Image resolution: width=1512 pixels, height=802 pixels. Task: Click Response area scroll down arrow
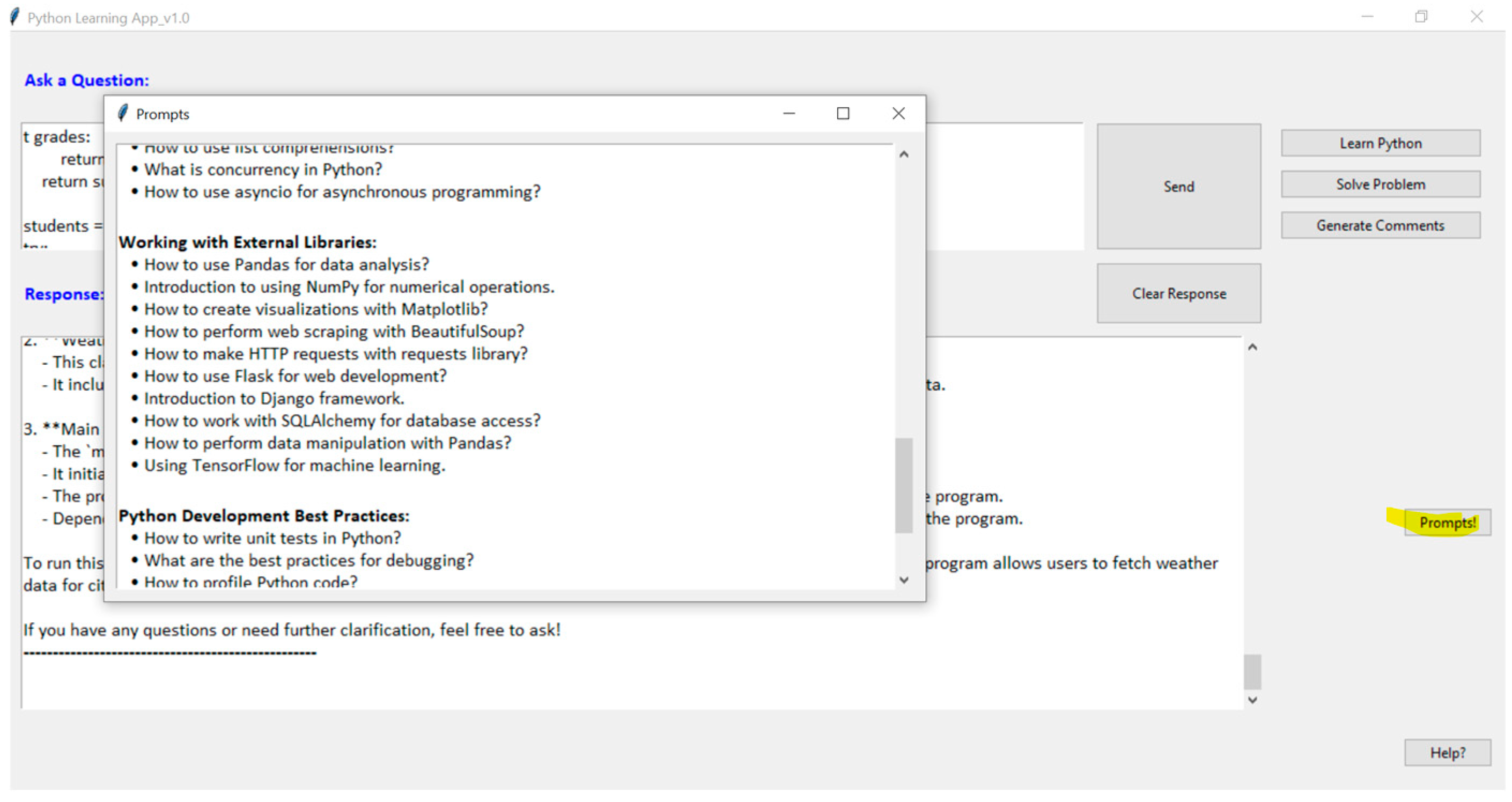(1252, 700)
